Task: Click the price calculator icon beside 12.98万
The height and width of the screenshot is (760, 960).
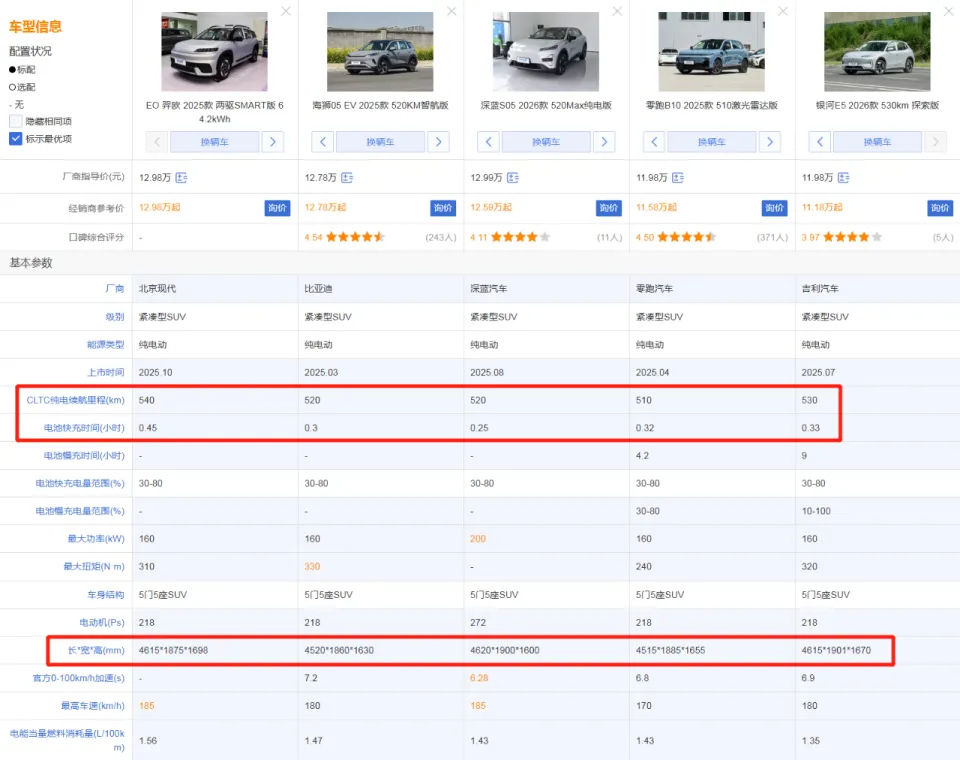Action: pos(181,178)
